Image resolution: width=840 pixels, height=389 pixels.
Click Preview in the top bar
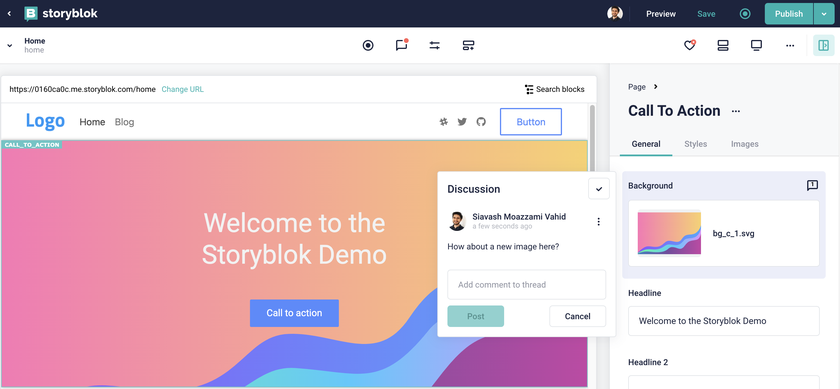click(661, 14)
